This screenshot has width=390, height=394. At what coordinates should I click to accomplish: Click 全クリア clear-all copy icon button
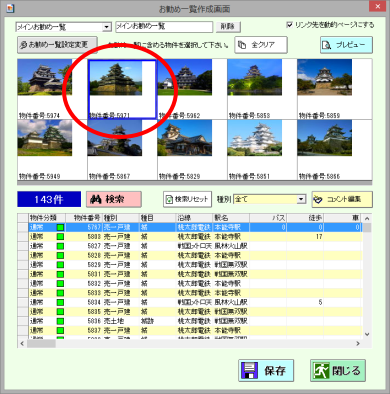pos(261,45)
